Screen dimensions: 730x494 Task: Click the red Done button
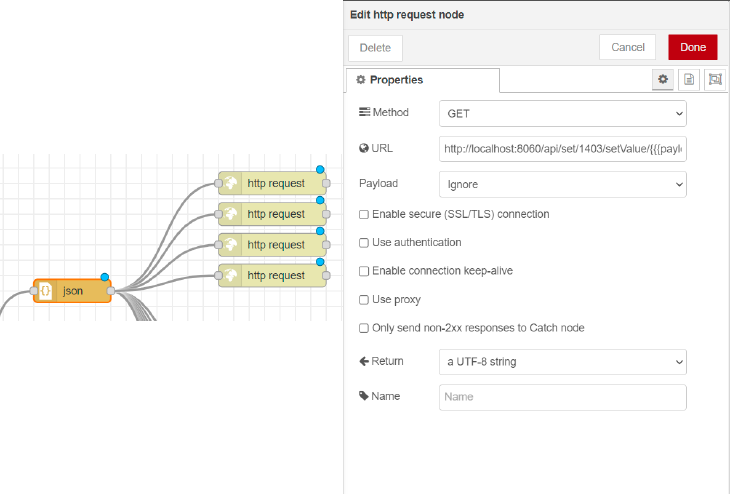(693, 47)
